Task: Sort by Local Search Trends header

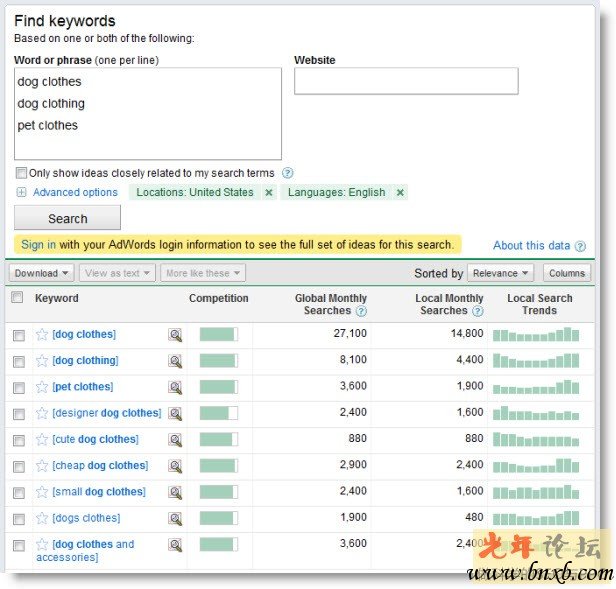Action: tap(539, 305)
